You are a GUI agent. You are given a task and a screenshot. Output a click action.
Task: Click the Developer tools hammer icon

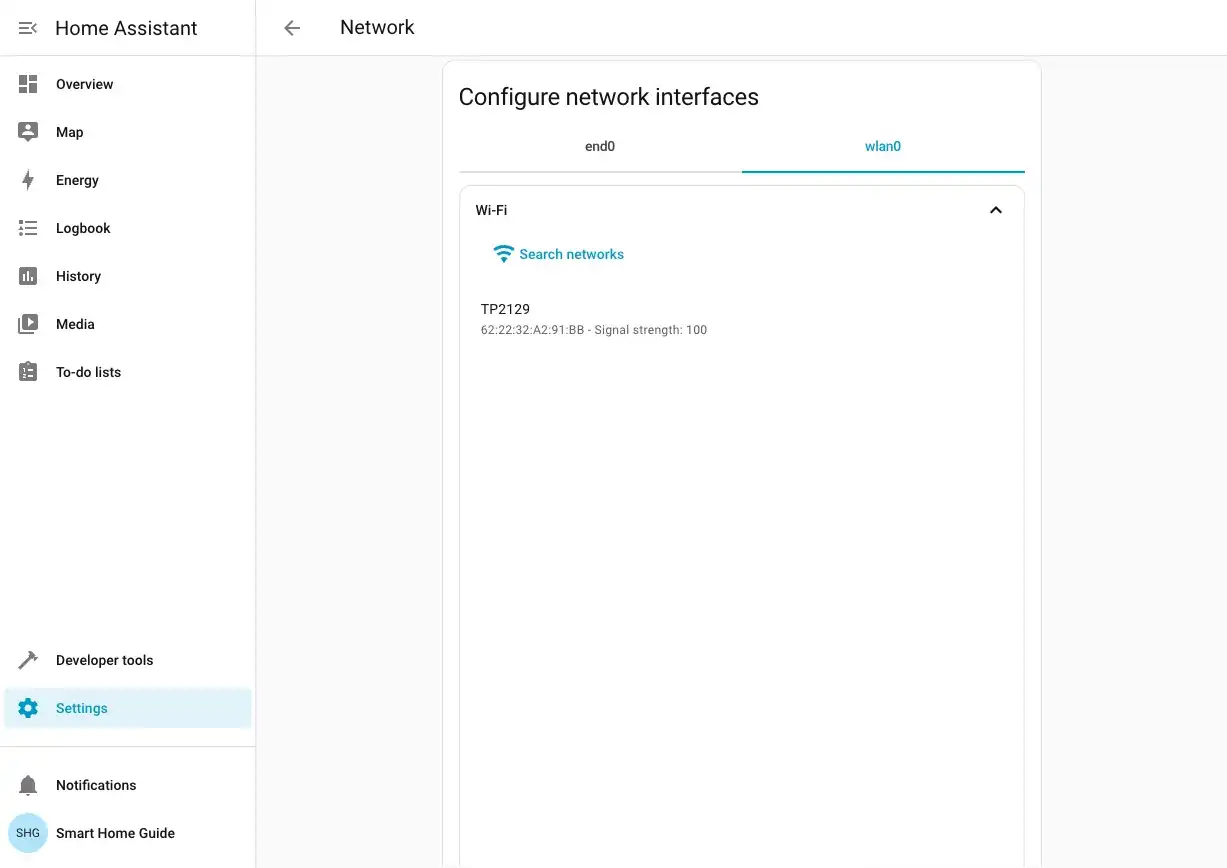[x=28, y=660]
